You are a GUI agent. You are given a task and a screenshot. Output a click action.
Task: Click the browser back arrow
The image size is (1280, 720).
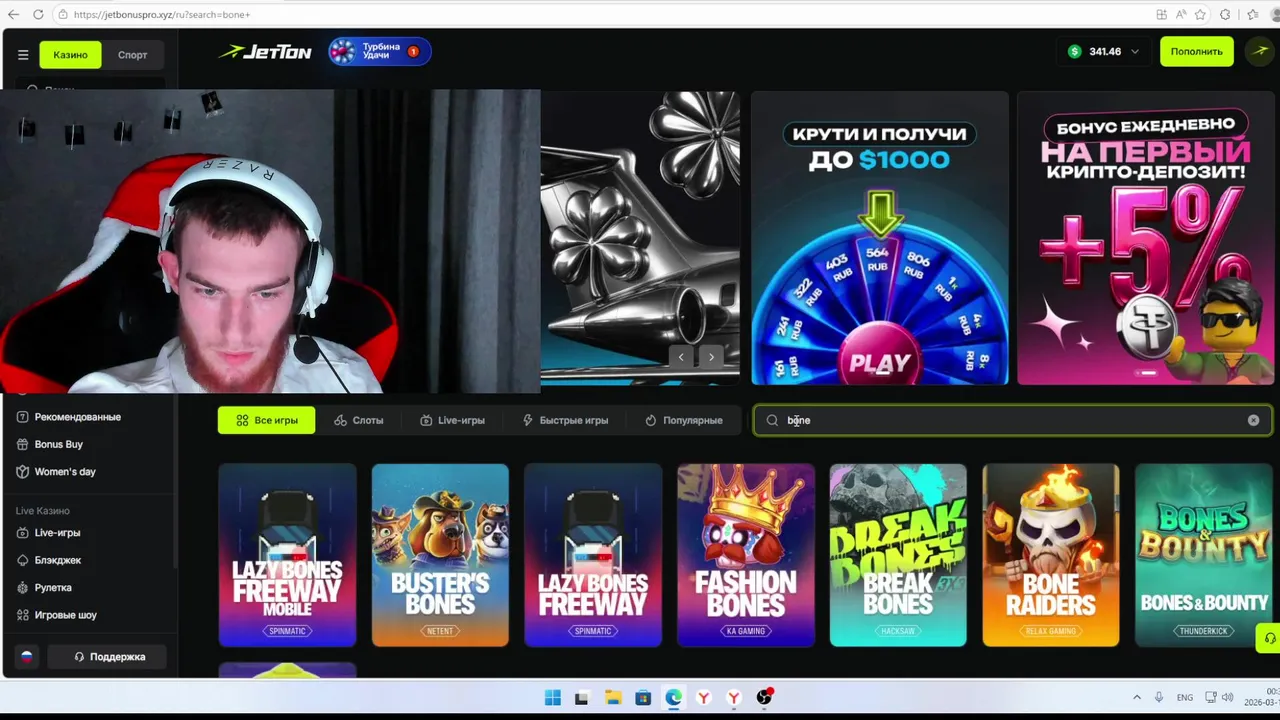click(x=13, y=14)
